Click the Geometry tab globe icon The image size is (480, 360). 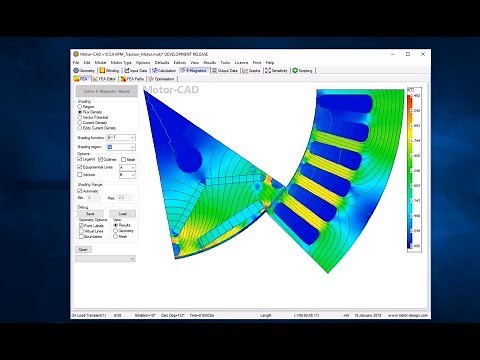click(x=76, y=71)
